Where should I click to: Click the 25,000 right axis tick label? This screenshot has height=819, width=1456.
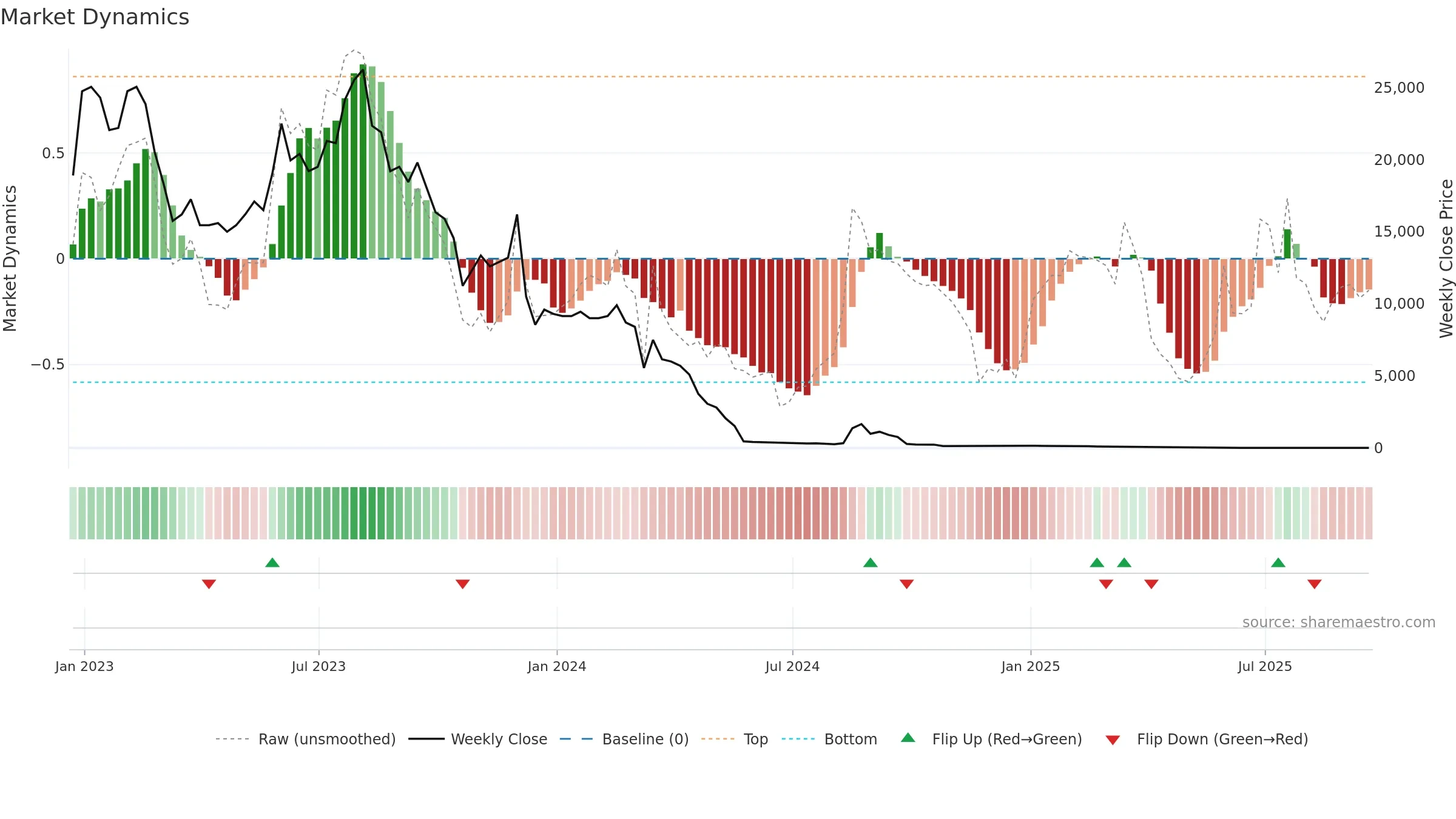1399,88
